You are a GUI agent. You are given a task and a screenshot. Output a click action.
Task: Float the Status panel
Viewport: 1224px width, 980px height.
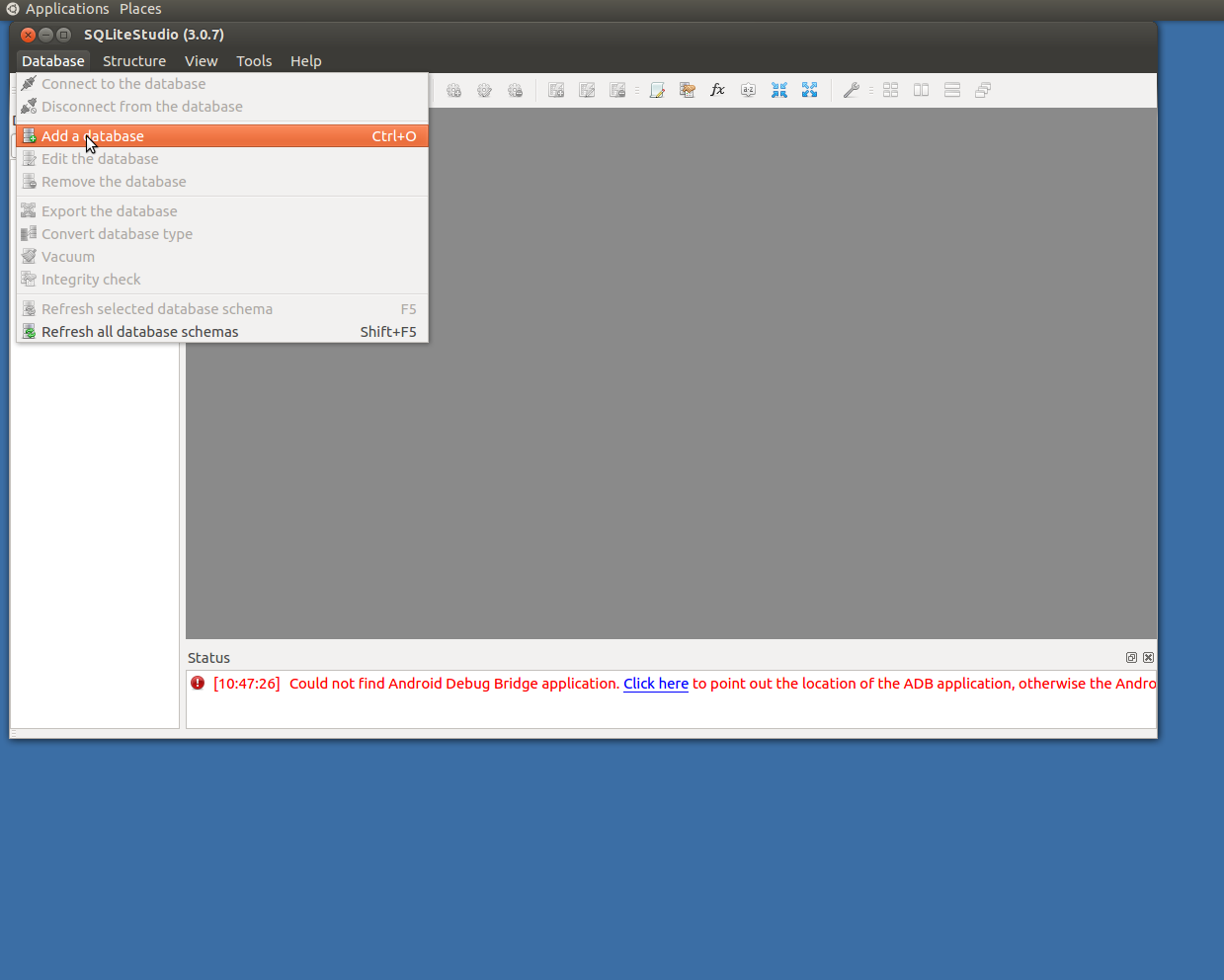pos(1131,658)
